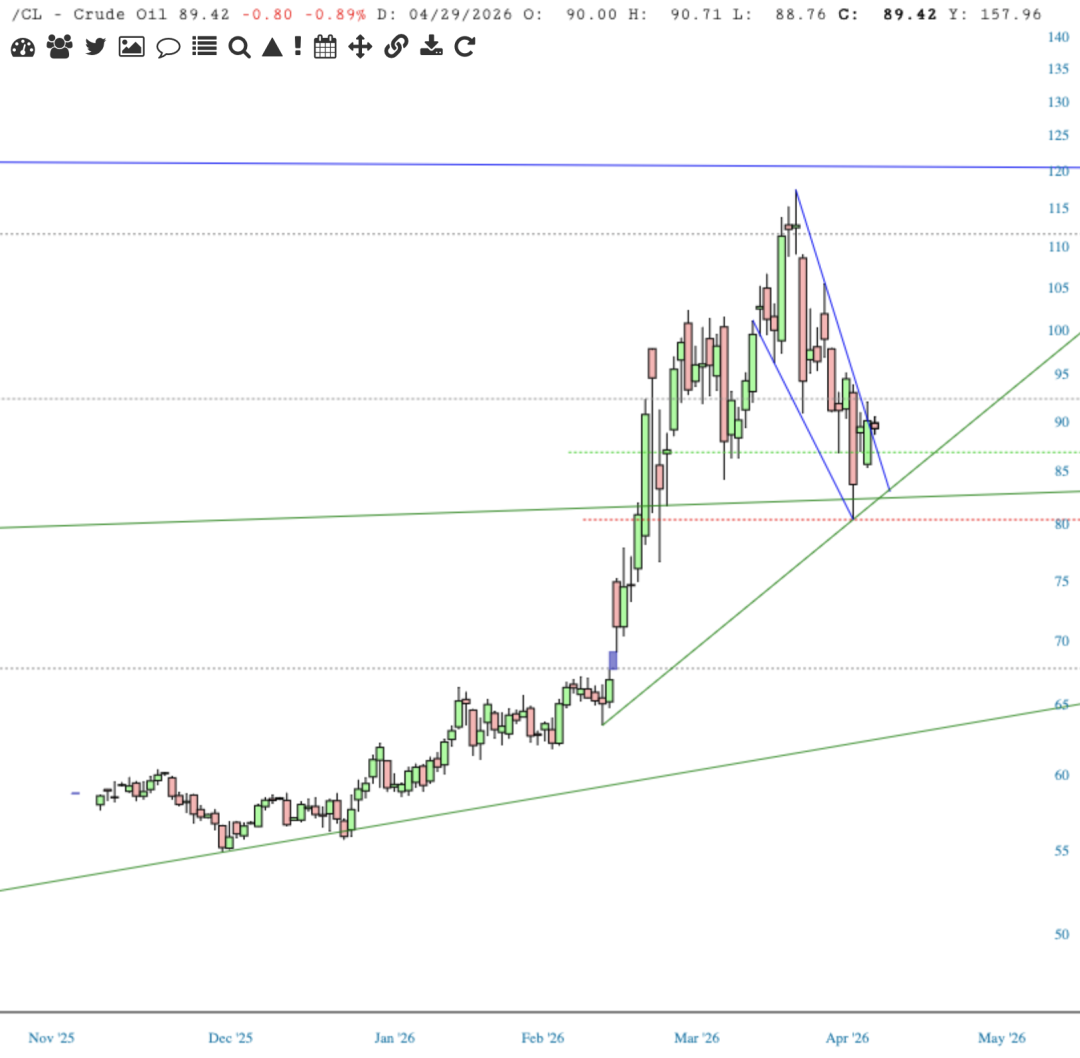Click the 100 price axis label

tap(1058, 331)
